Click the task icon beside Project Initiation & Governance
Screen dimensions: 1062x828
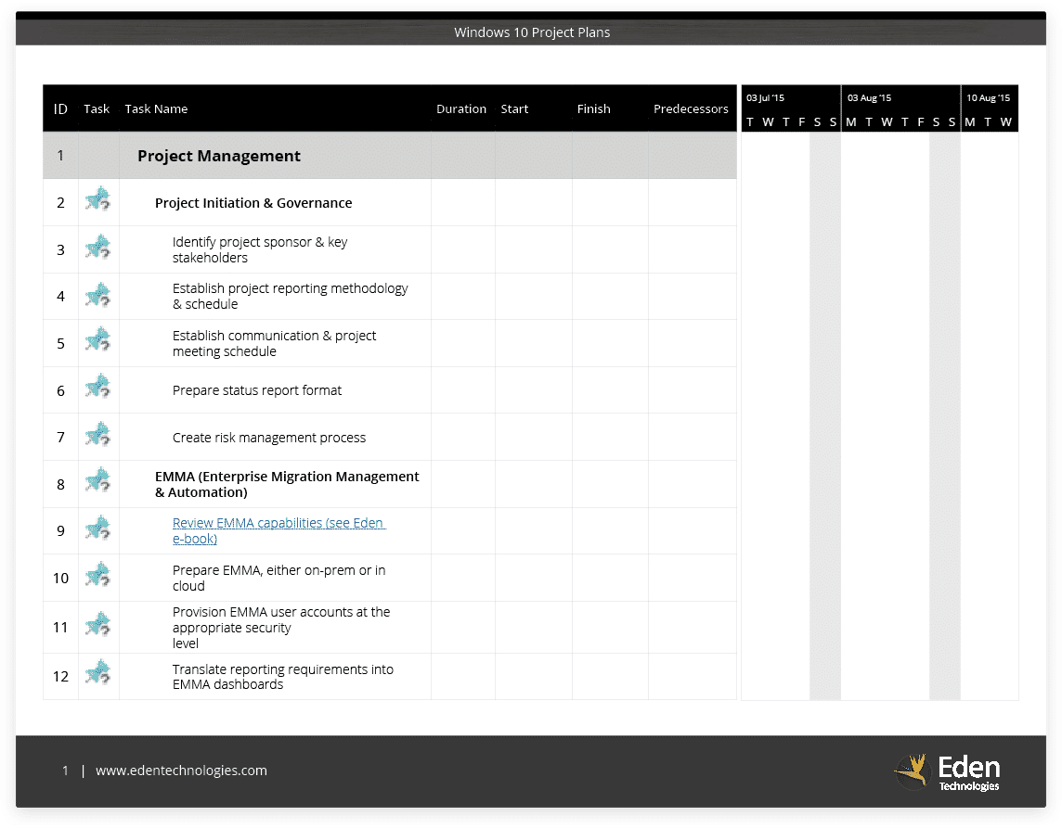pyautogui.click(x=97, y=200)
